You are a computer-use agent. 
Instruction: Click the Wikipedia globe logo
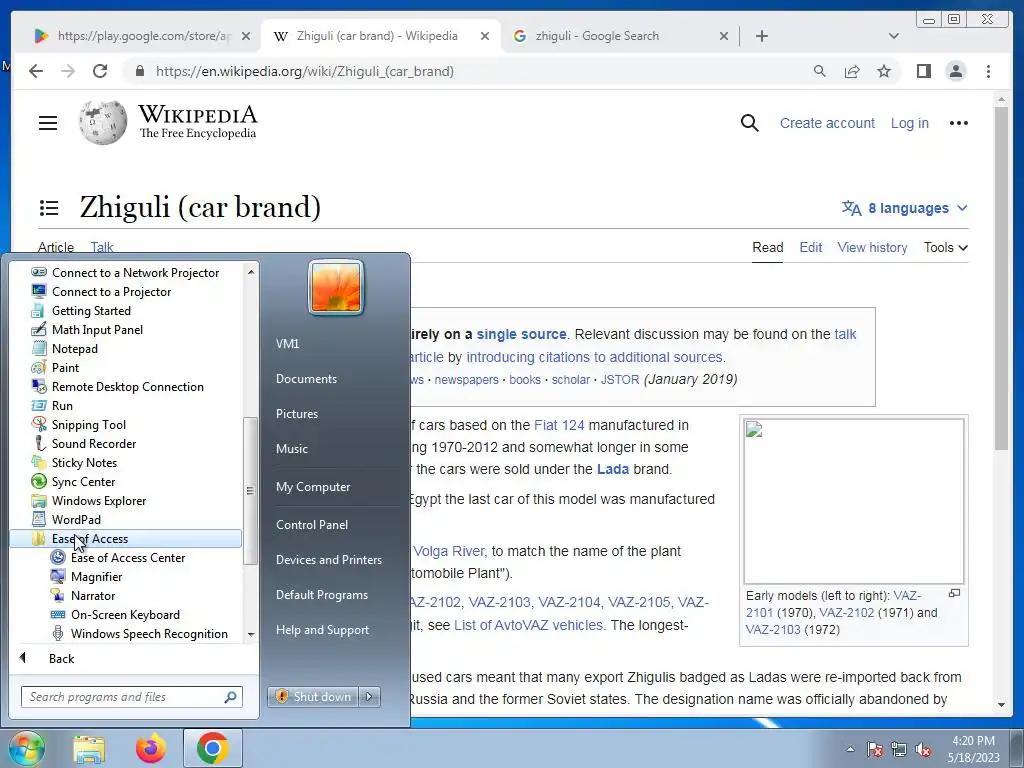(x=103, y=122)
